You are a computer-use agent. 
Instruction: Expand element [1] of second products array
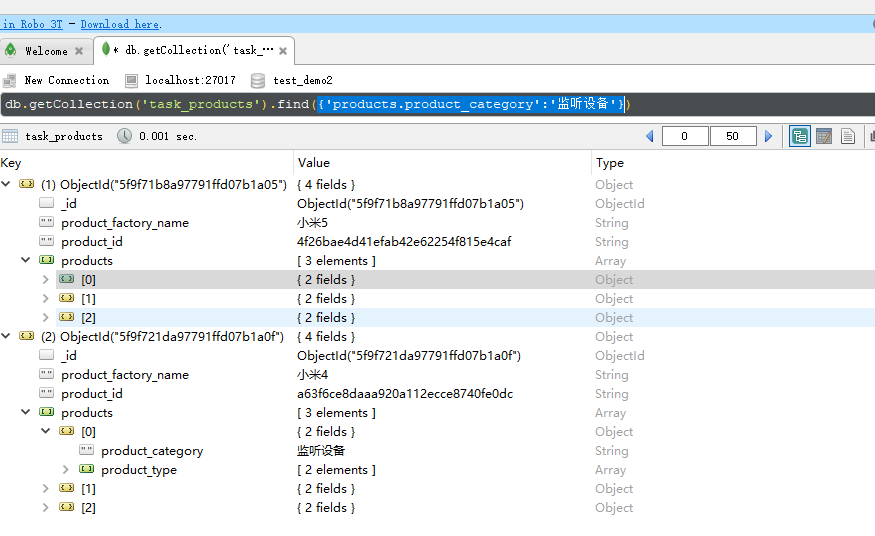pos(46,489)
